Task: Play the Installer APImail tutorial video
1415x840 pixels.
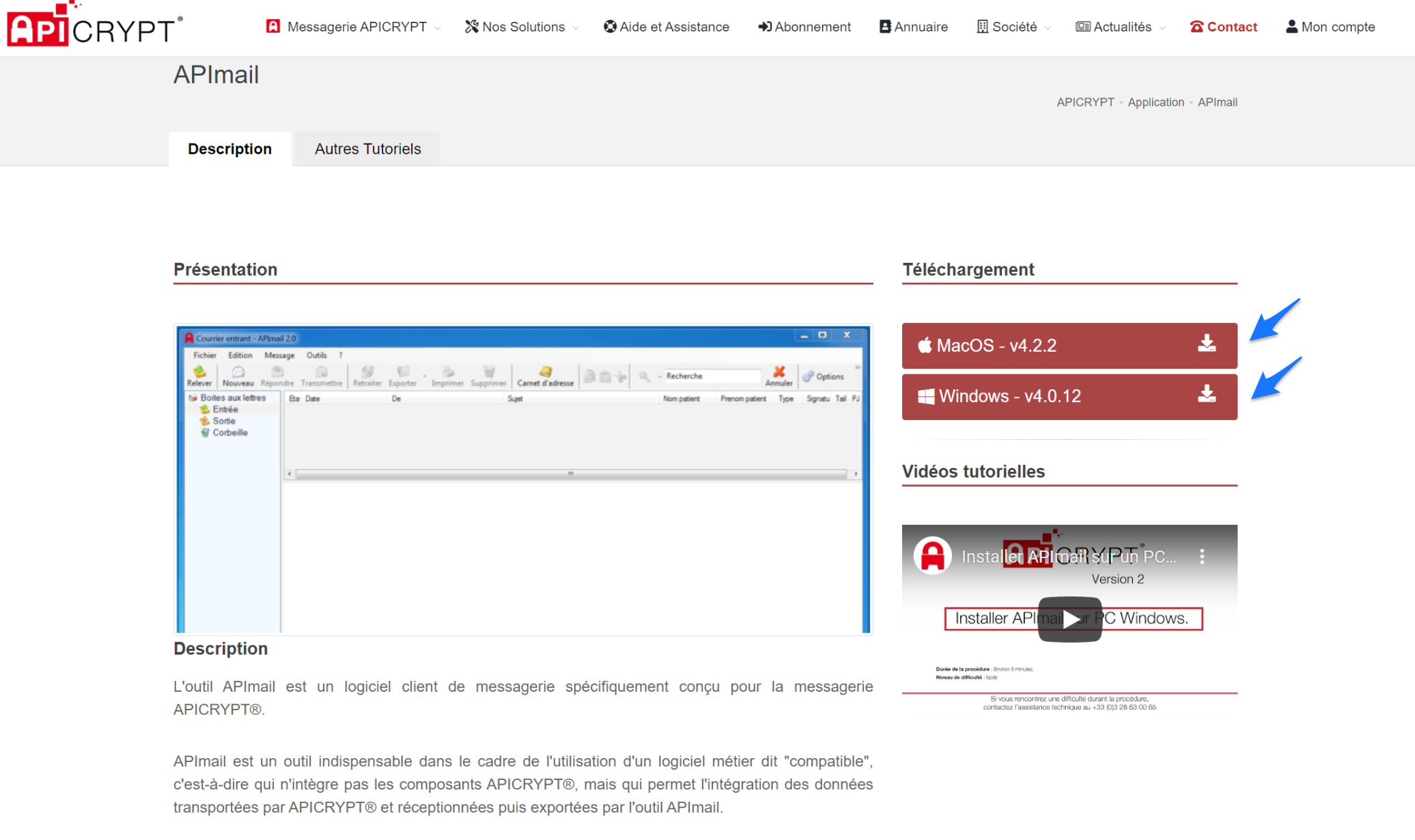Action: [x=1069, y=619]
